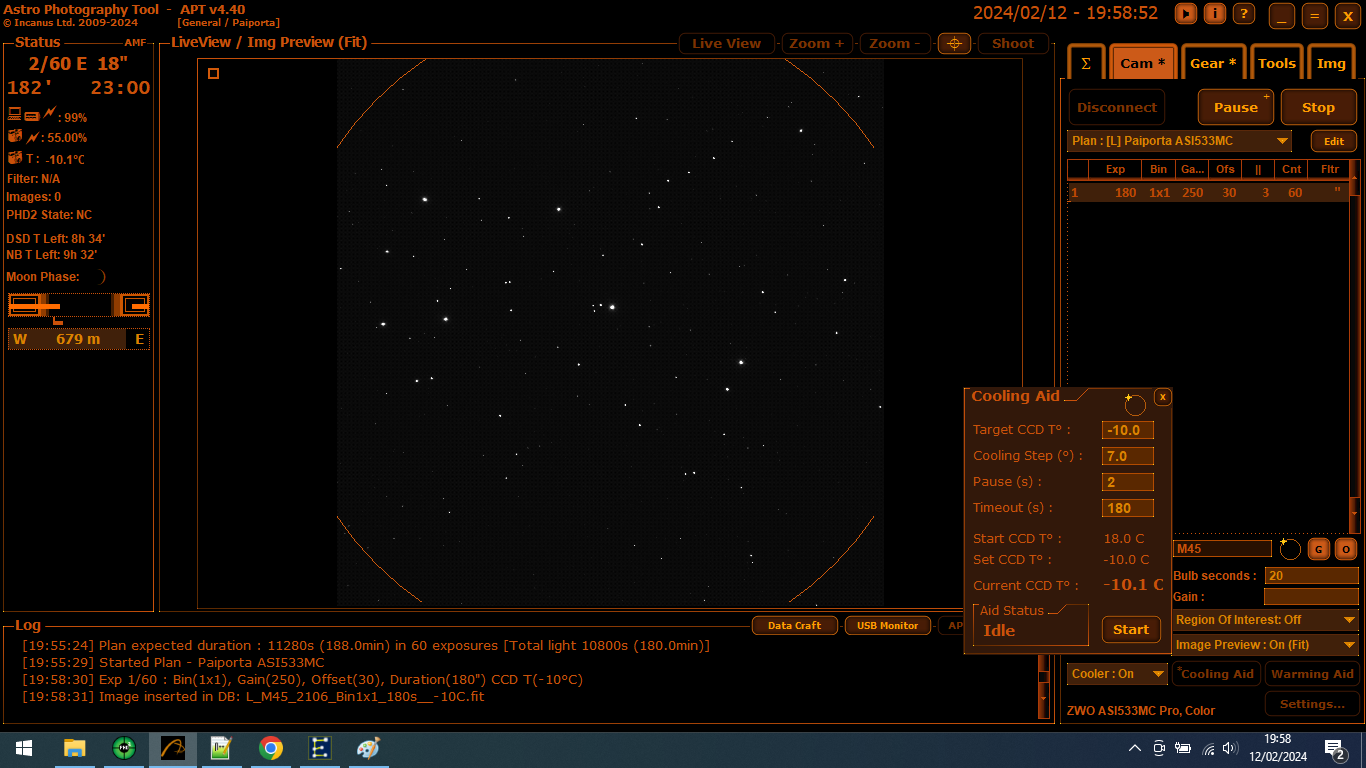Click the Pause button

tap(1236, 107)
